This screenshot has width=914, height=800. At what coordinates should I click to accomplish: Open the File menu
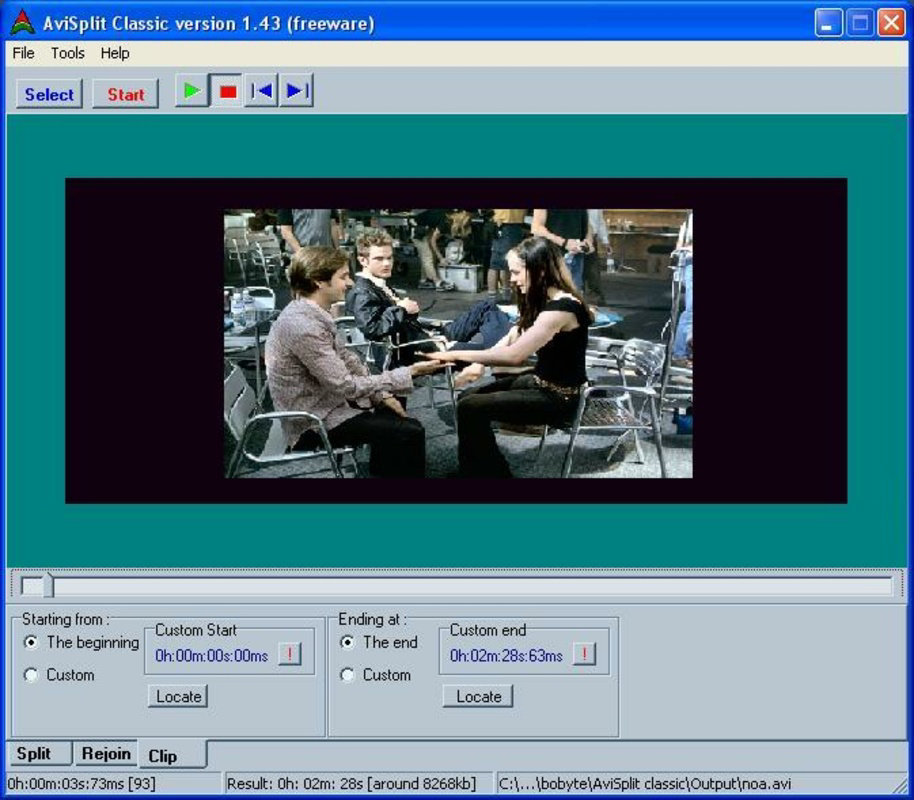coord(23,53)
